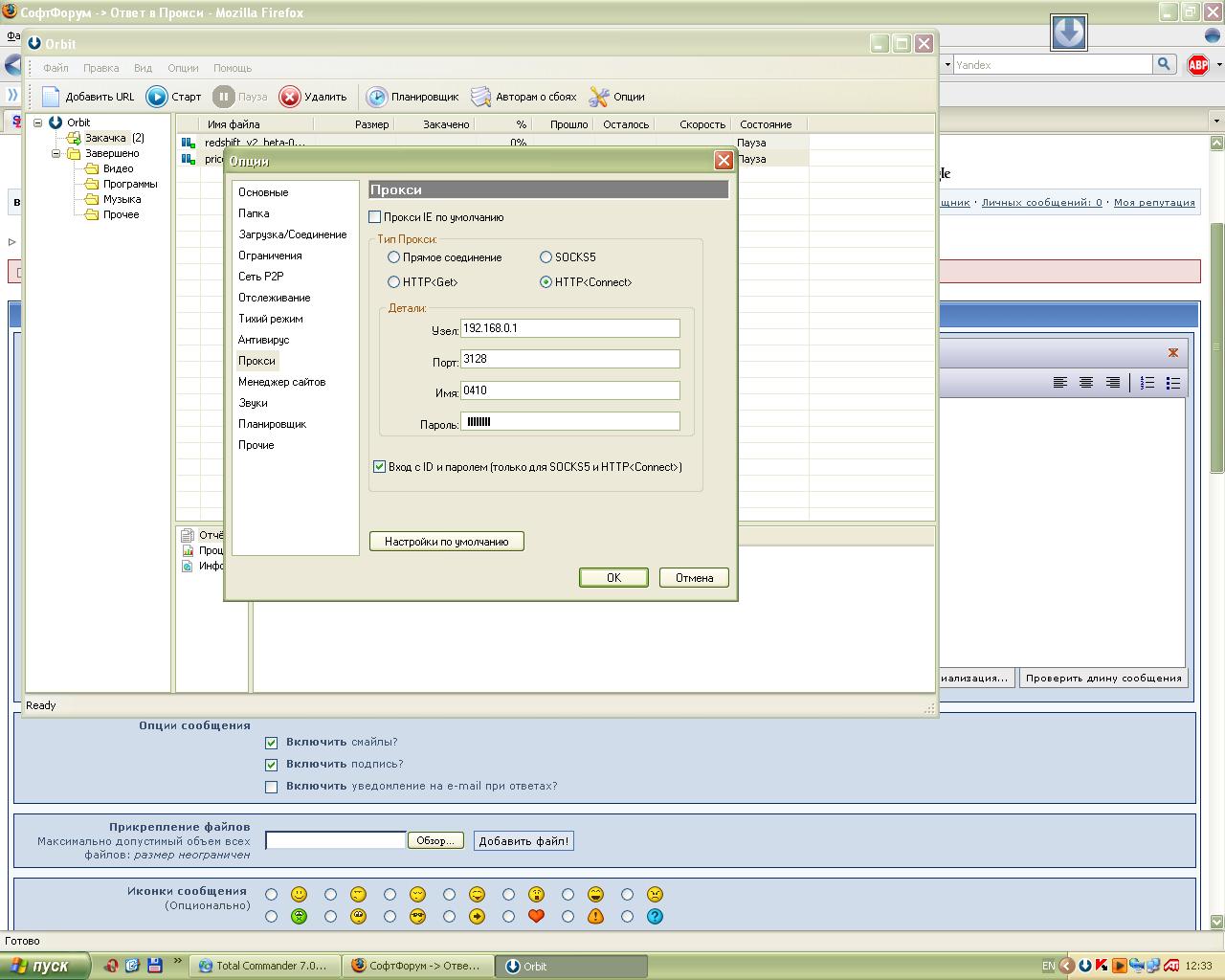Open the Правка menu in Orbit
Image resolution: width=1225 pixels, height=980 pixels.
point(100,68)
